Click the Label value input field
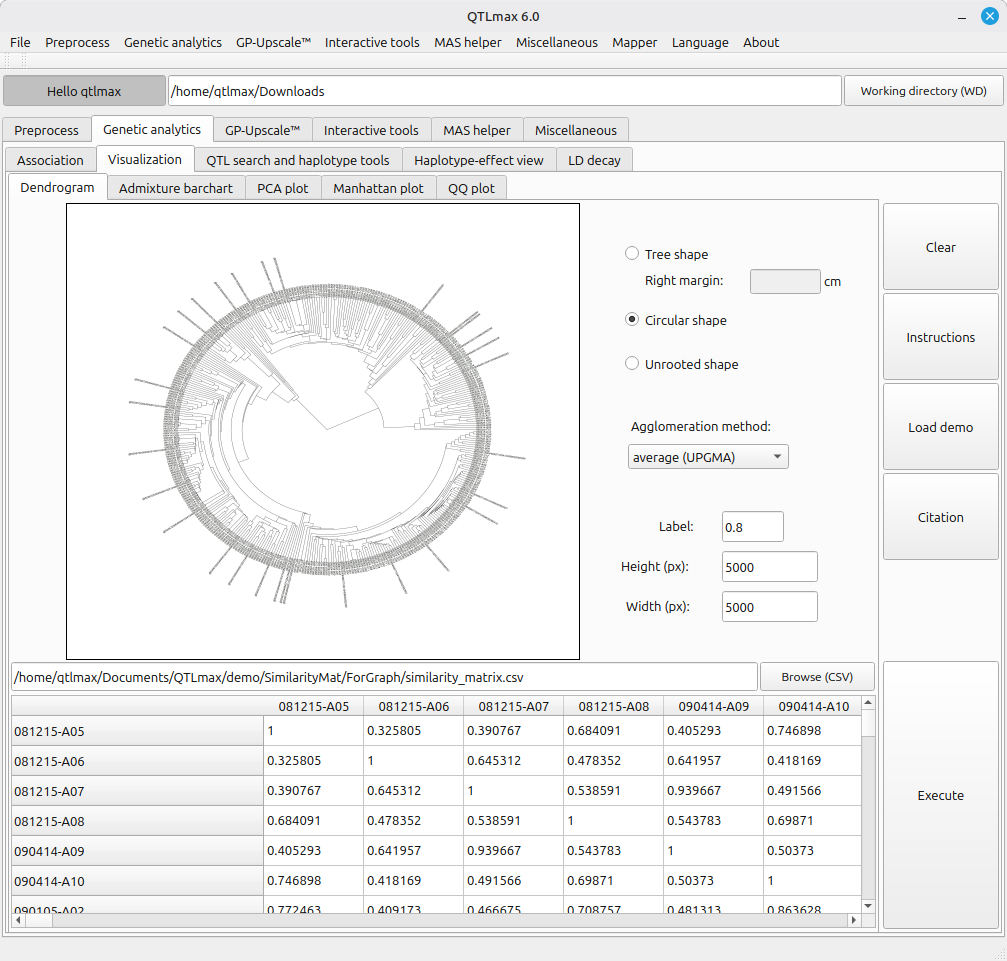This screenshot has height=961, width=1007. click(752, 527)
